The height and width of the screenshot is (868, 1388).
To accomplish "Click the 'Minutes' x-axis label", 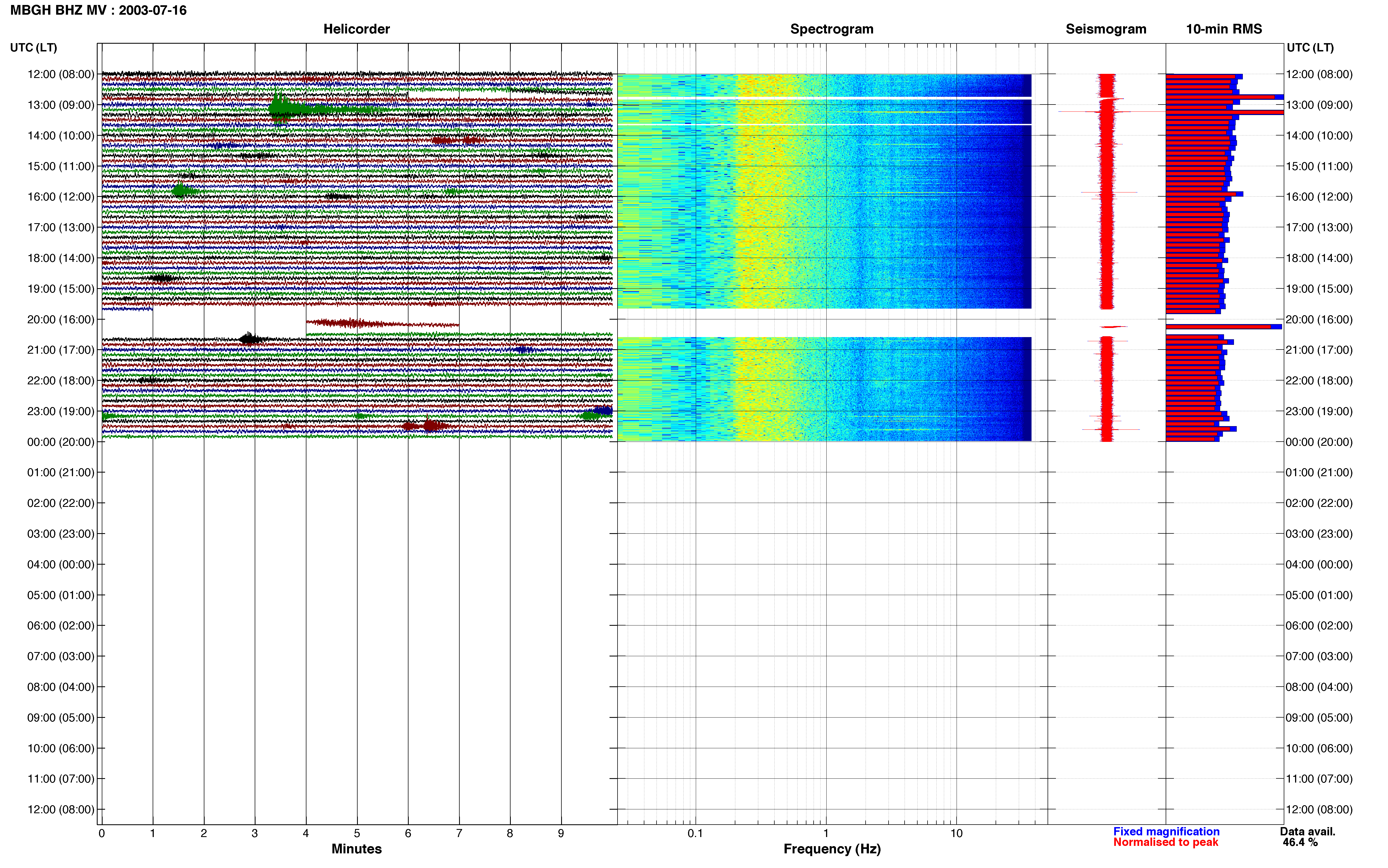I will click(x=356, y=849).
